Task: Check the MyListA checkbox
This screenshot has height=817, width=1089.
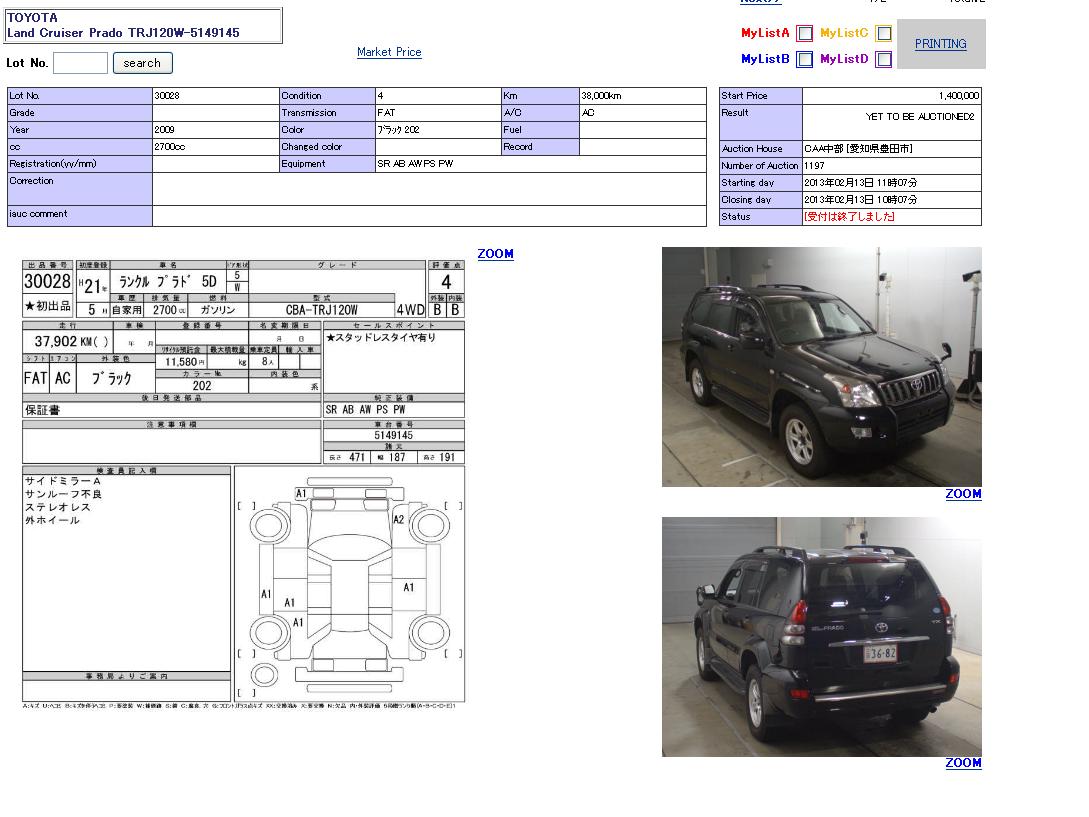Action: (804, 33)
